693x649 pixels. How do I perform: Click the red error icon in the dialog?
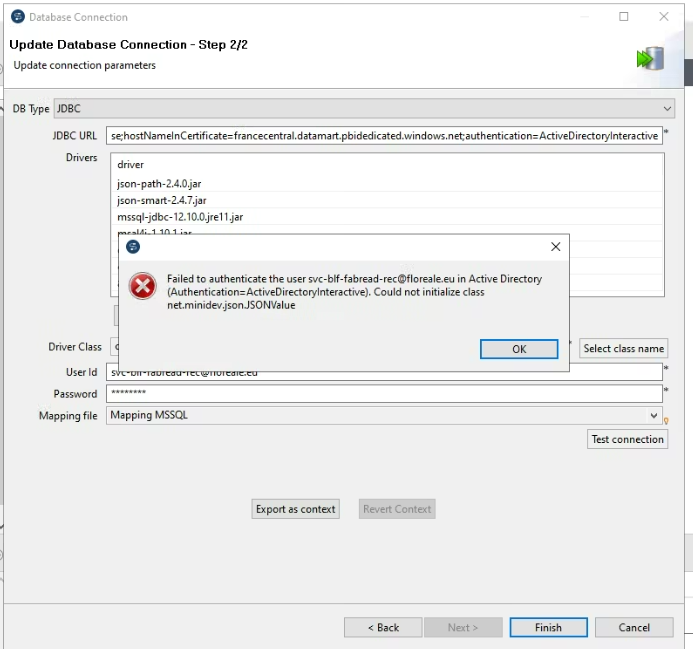pos(142,286)
